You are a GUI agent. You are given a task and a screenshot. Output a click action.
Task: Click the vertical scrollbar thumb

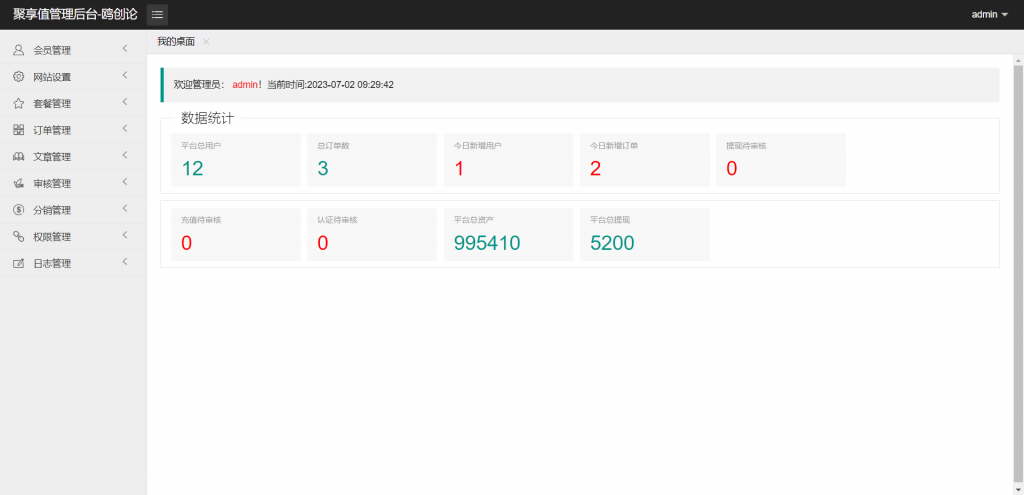tap(1018, 274)
